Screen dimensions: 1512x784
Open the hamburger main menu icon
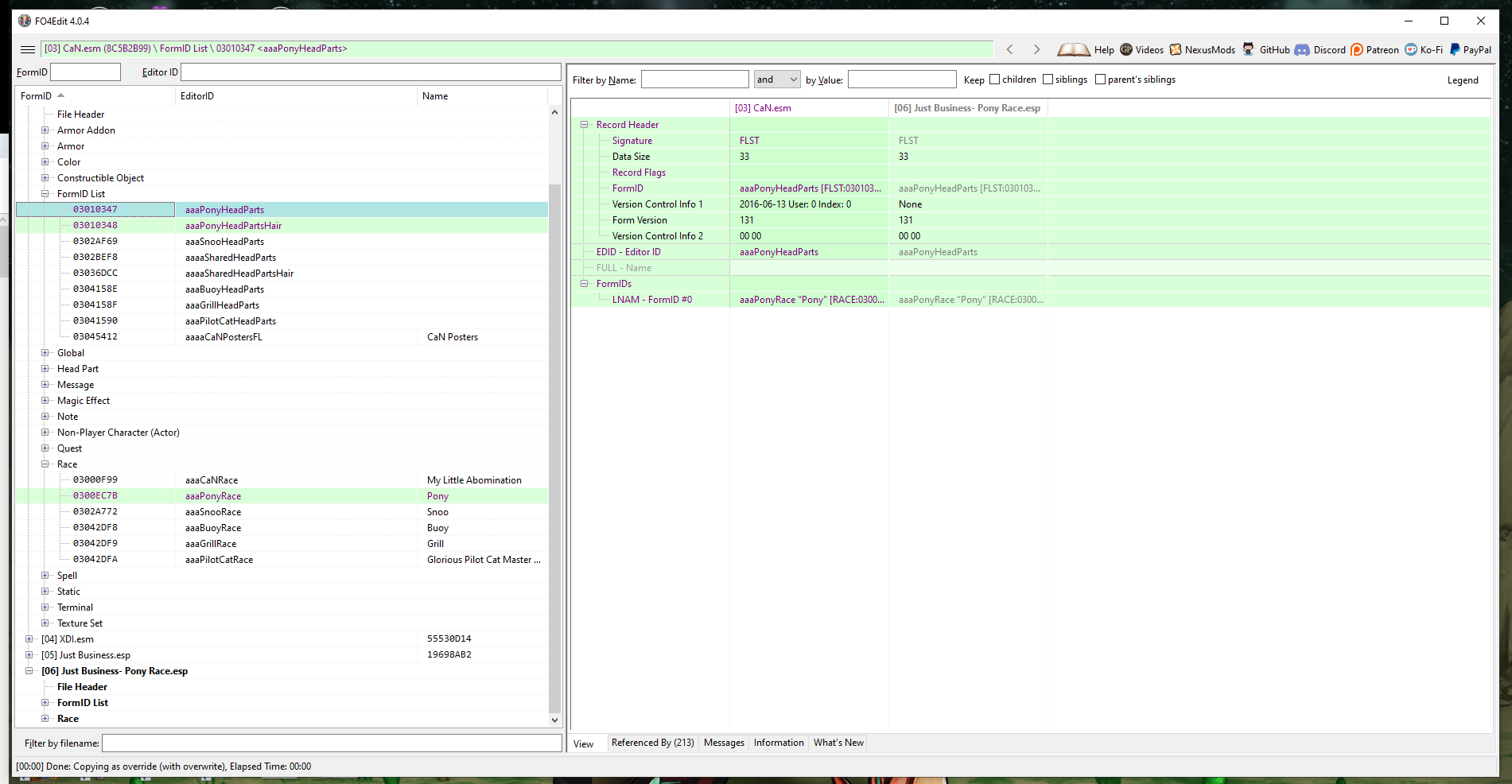(27, 49)
